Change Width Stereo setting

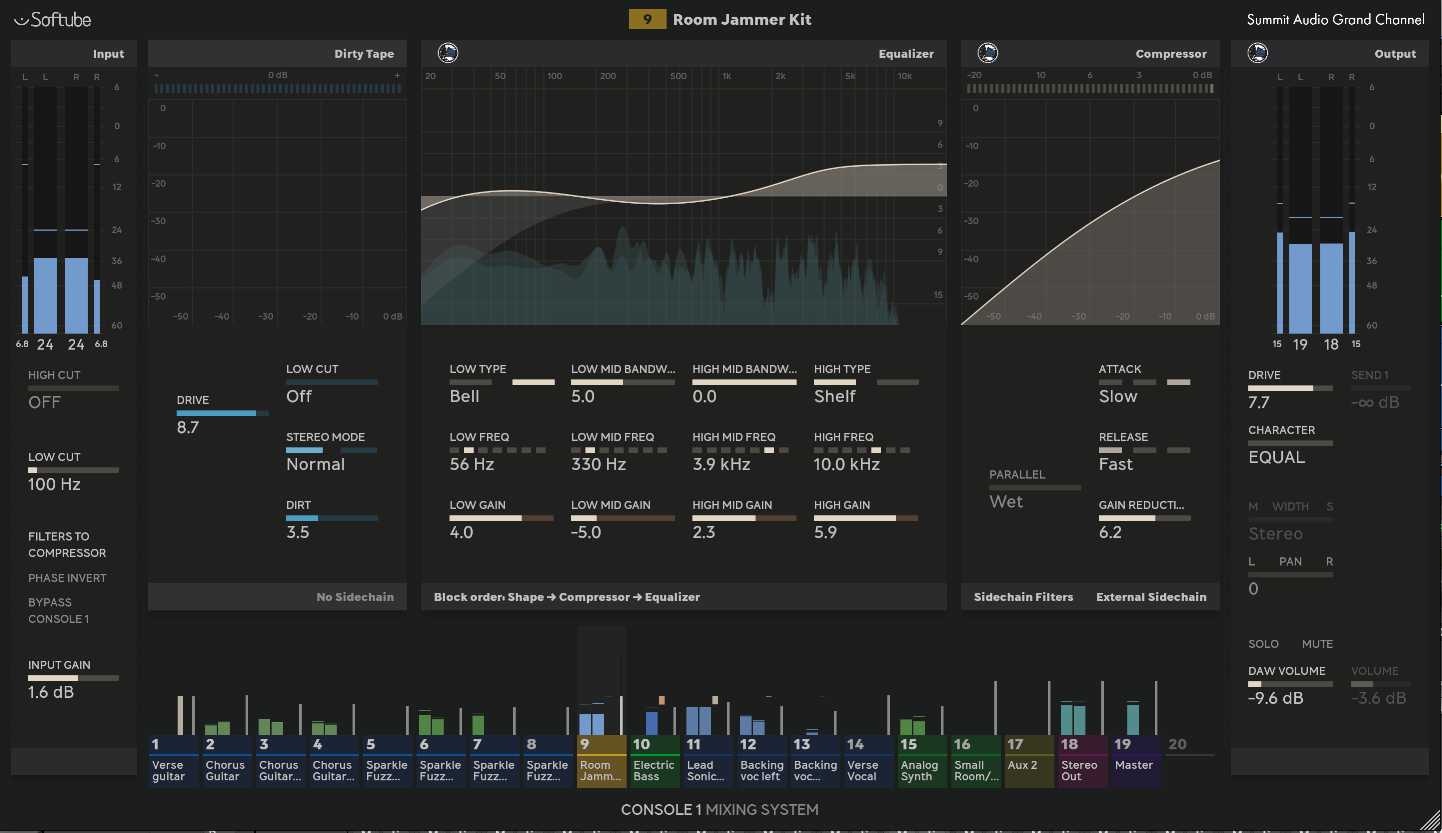click(x=1275, y=534)
